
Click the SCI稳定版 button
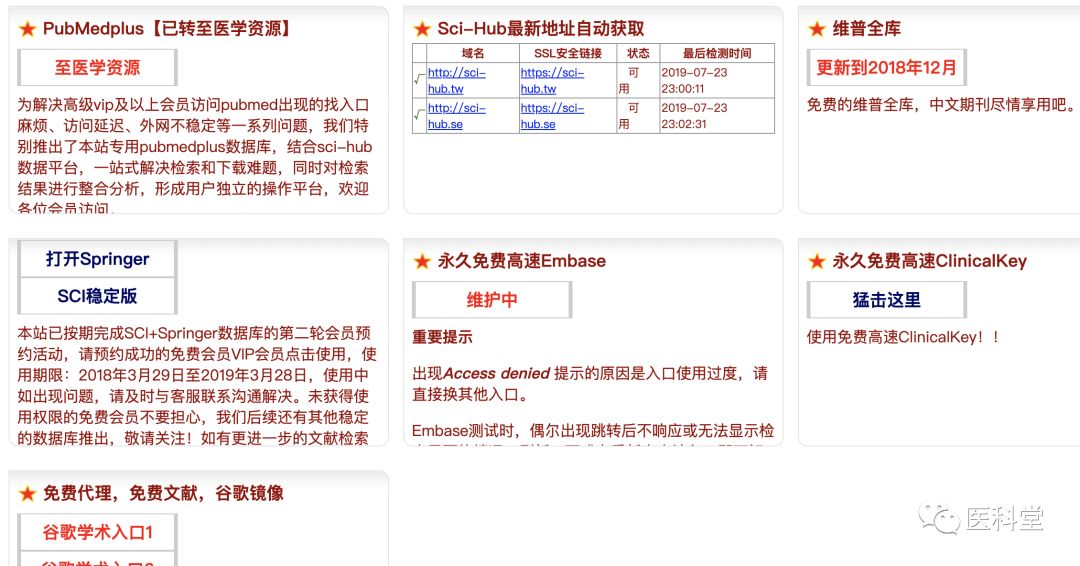97,296
